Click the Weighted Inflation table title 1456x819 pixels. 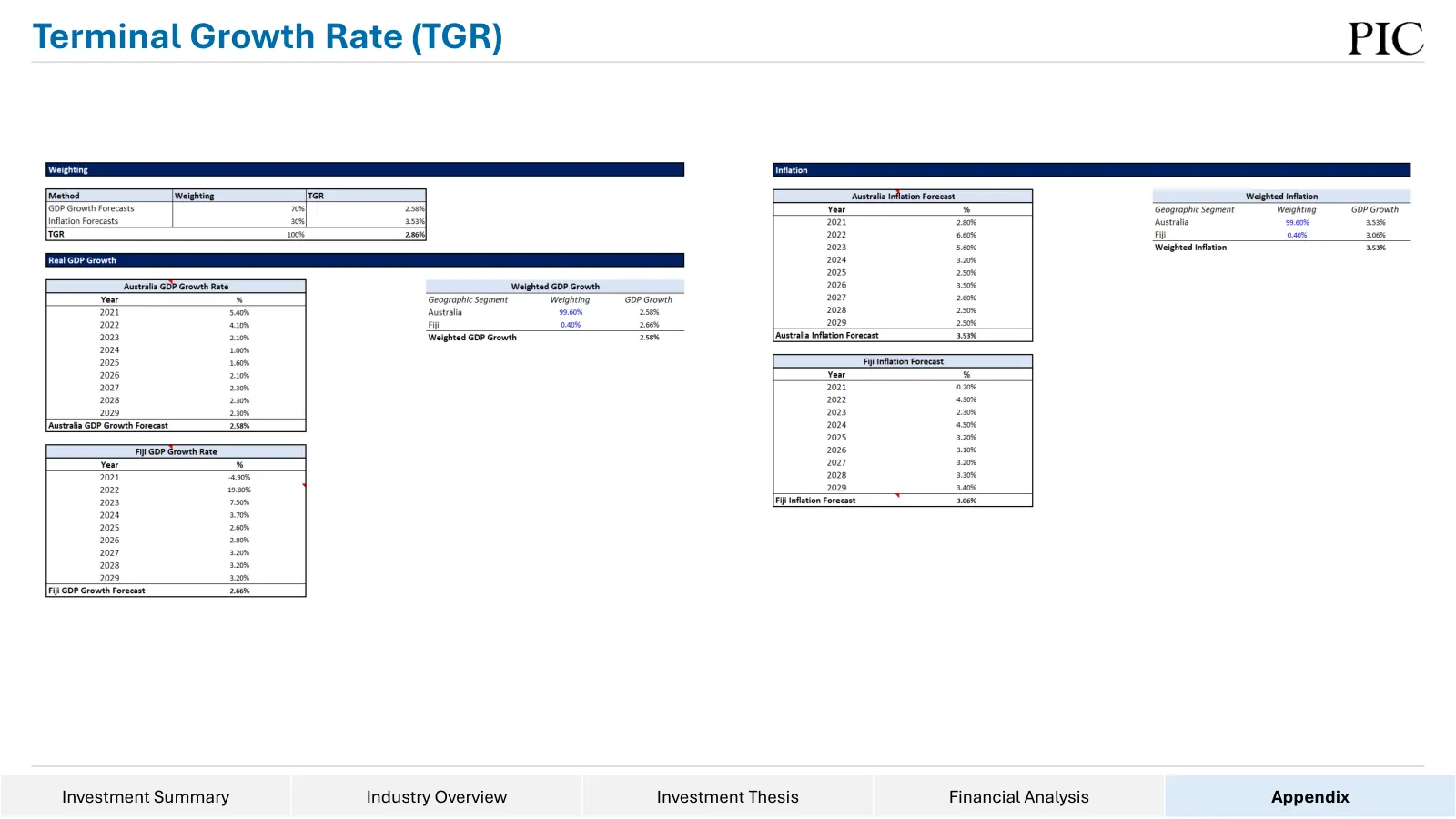click(1281, 197)
